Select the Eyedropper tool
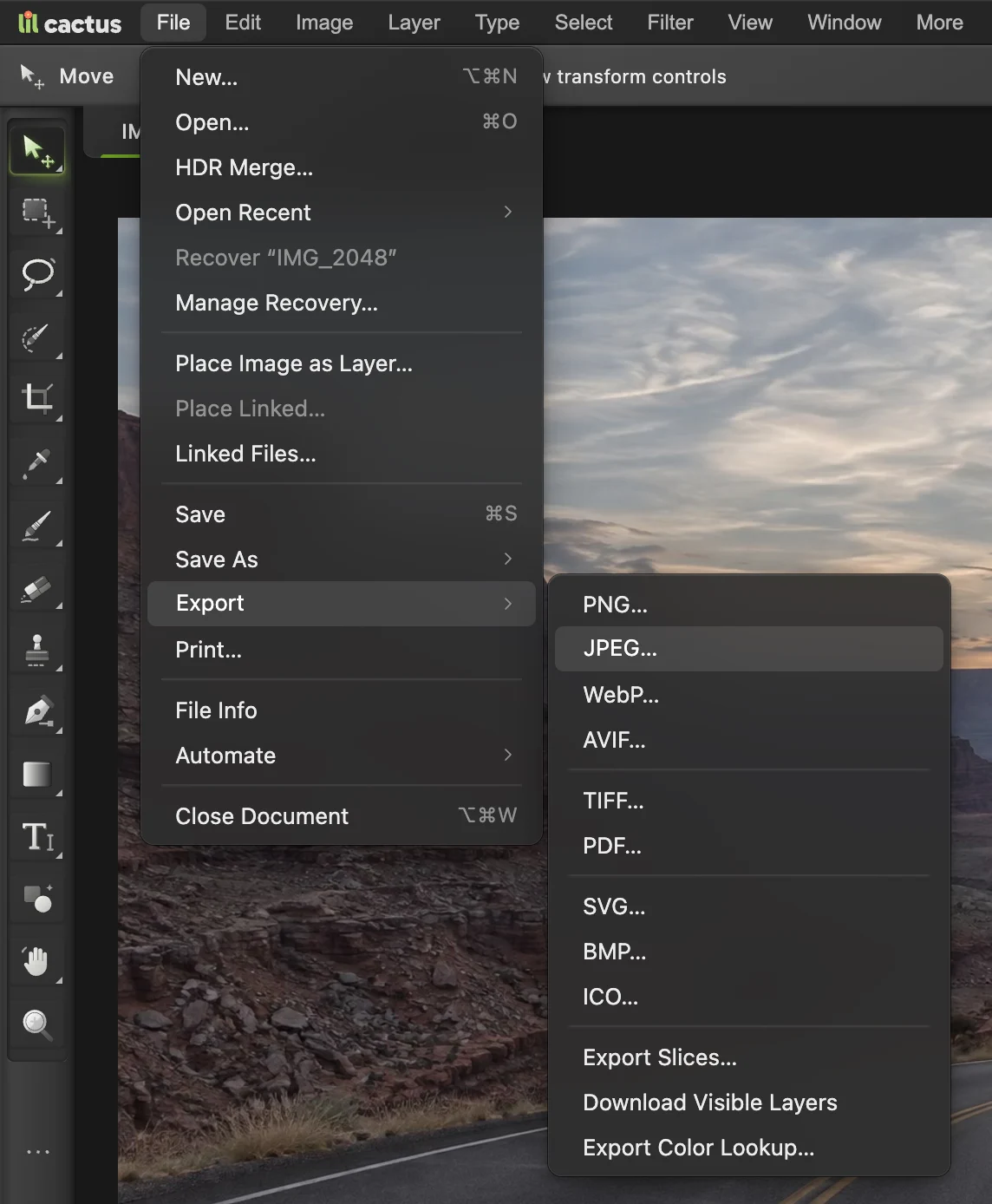Viewport: 992px width, 1204px height. click(37, 462)
